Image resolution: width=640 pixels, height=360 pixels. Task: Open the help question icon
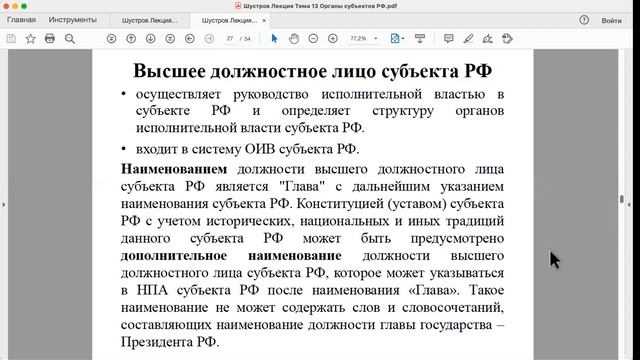[584, 20]
